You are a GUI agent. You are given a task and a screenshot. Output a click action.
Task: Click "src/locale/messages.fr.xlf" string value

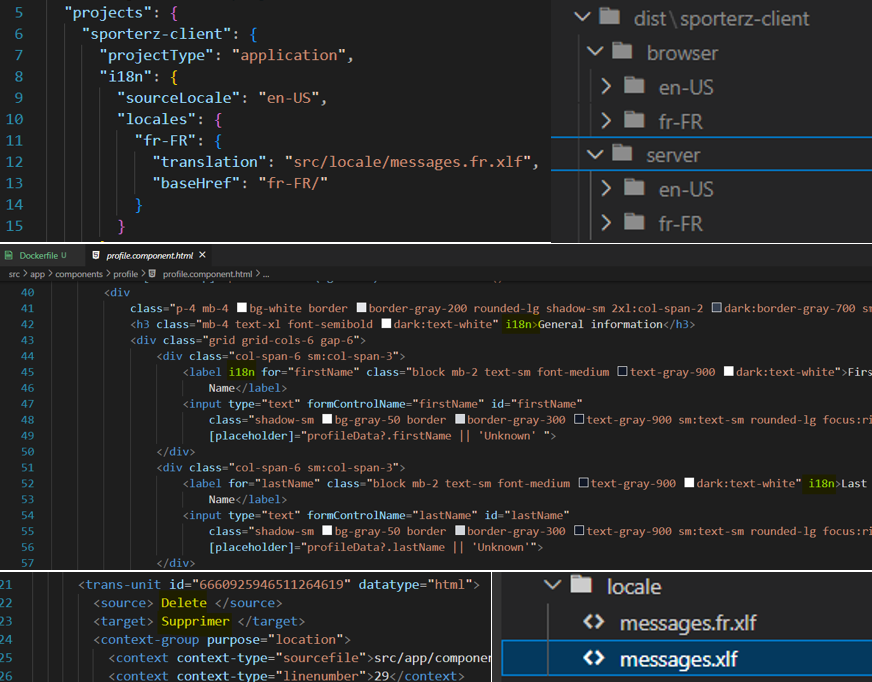(x=408, y=162)
